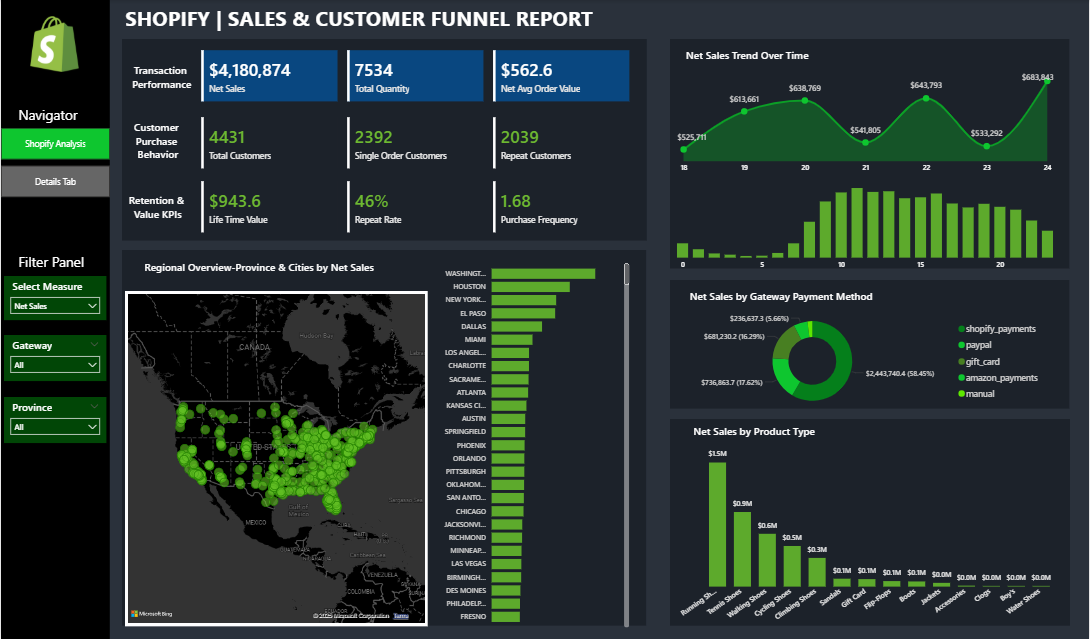1090x639 pixels.
Task: Click the Regional Overview-Province & Cities chart title
Action: coord(259,268)
